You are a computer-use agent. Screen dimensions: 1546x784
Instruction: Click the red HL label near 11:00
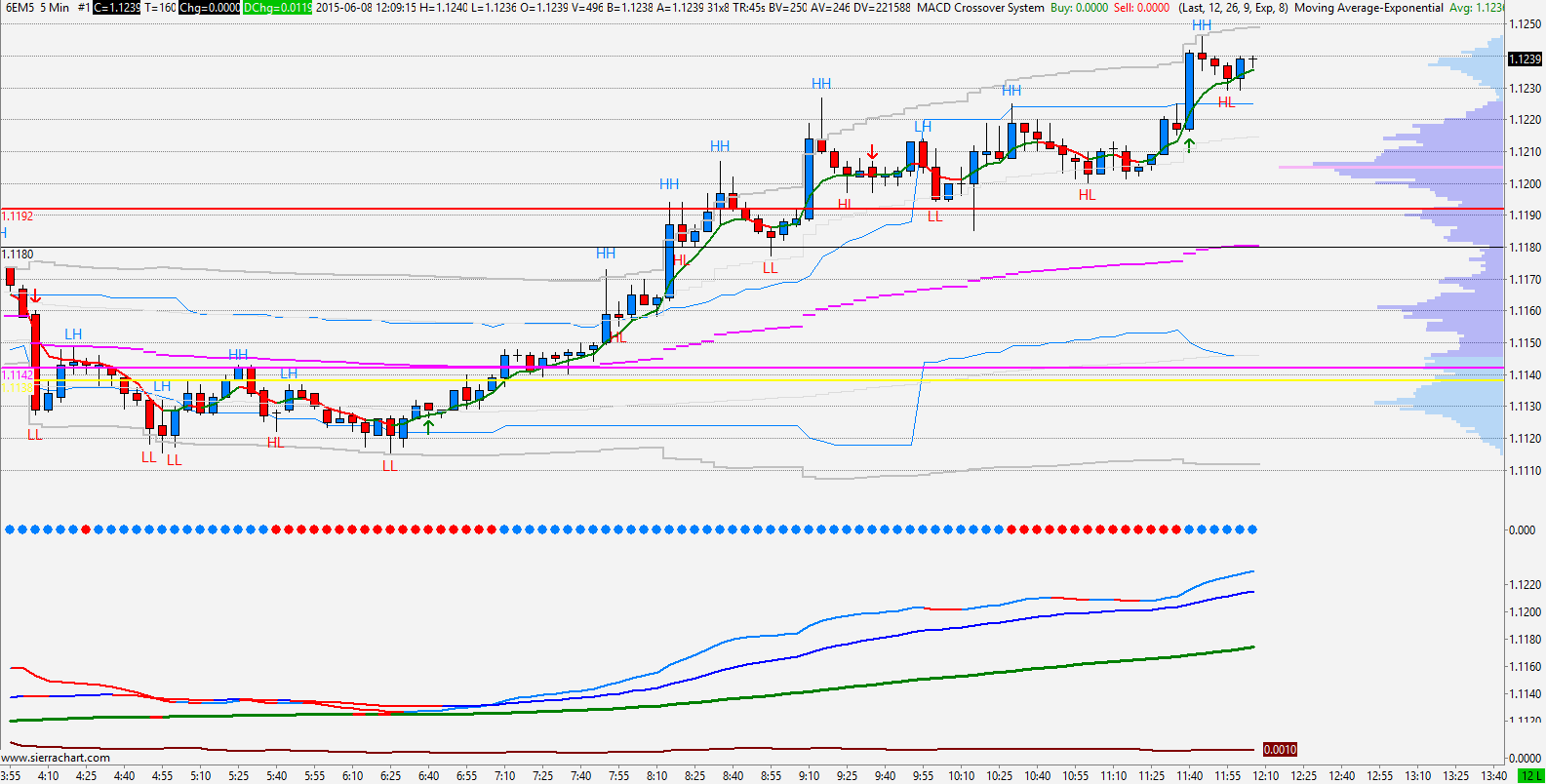coord(1088,195)
